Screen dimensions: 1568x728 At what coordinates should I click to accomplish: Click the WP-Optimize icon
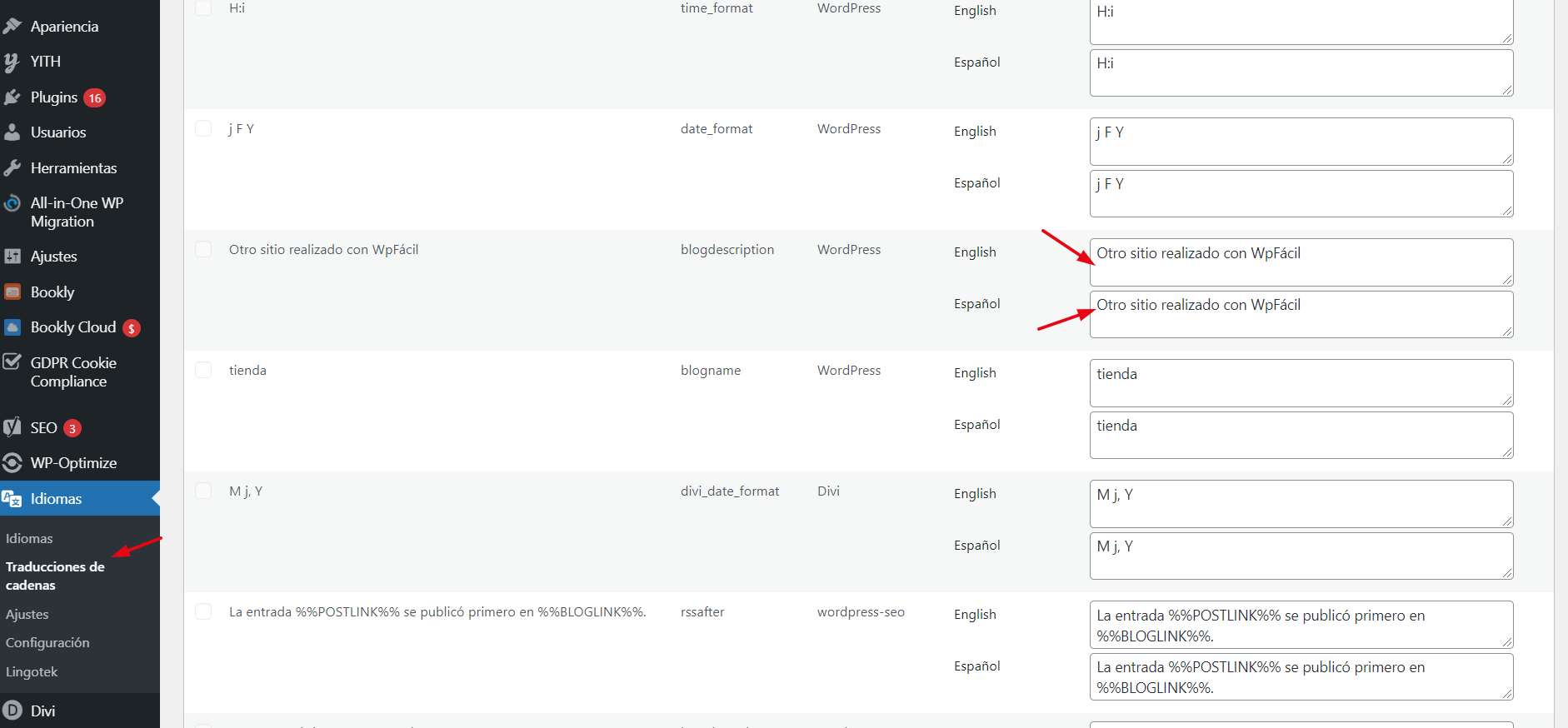pyautogui.click(x=12, y=463)
